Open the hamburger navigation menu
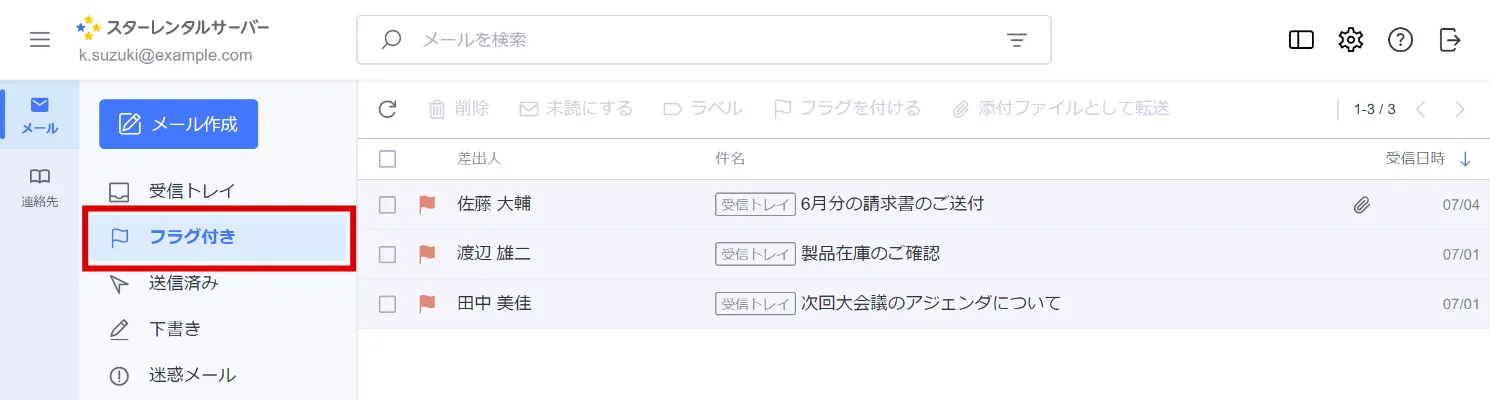Viewport: 1490px width, 400px height. [40, 40]
